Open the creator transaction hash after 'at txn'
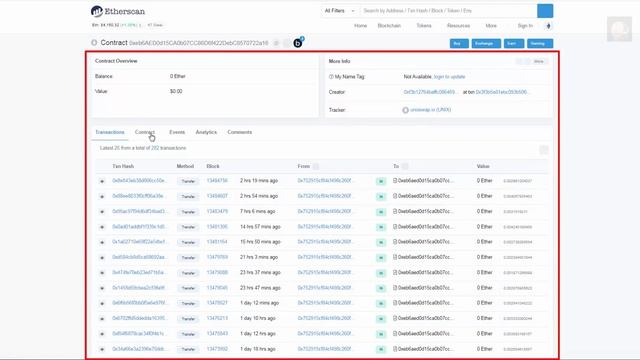640x360 pixels. (x=503, y=92)
